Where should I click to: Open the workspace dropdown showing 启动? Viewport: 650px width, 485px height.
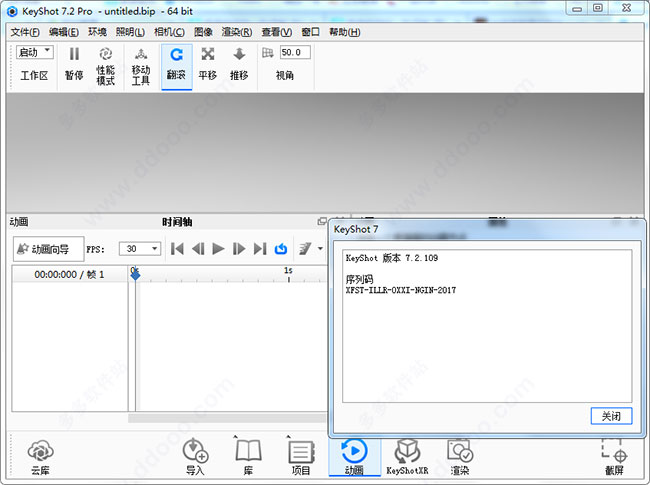(35, 52)
